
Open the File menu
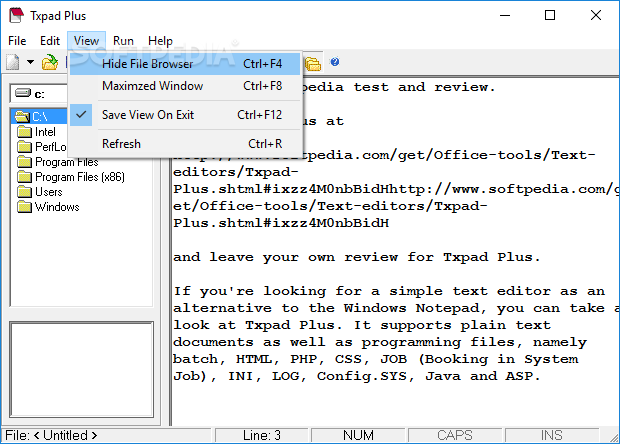coord(17,41)
